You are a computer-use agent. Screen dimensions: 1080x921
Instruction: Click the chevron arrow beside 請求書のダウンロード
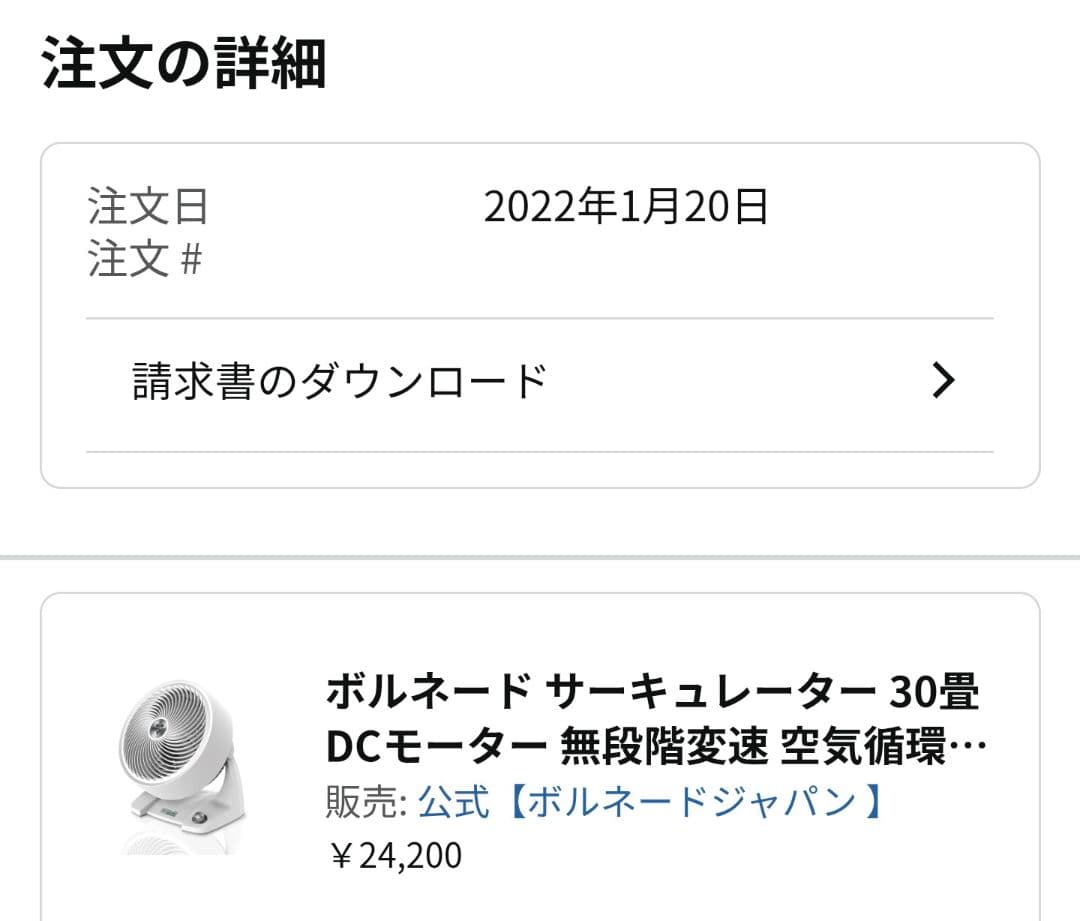tap(943, 381)
